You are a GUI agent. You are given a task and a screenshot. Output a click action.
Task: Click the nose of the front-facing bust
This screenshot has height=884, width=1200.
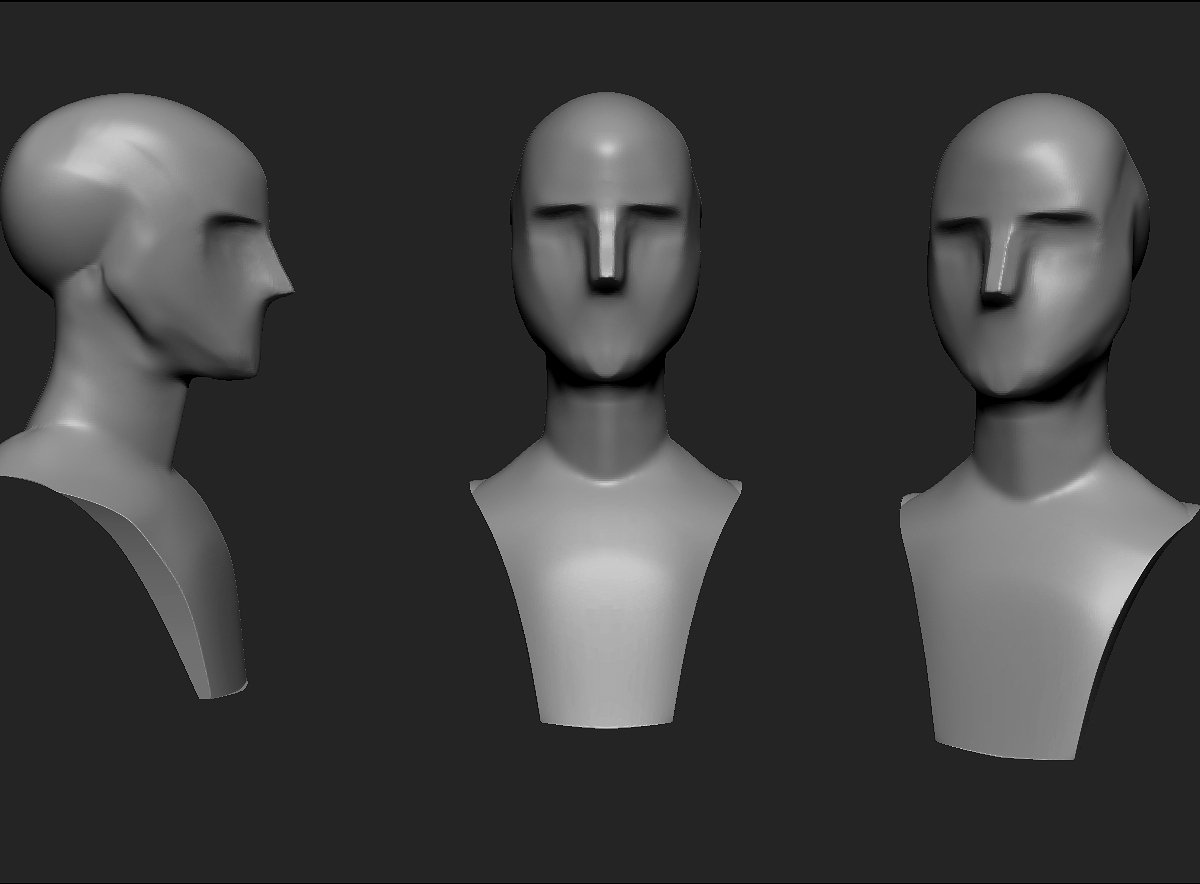pyautogui.click(x=605, y=253)
